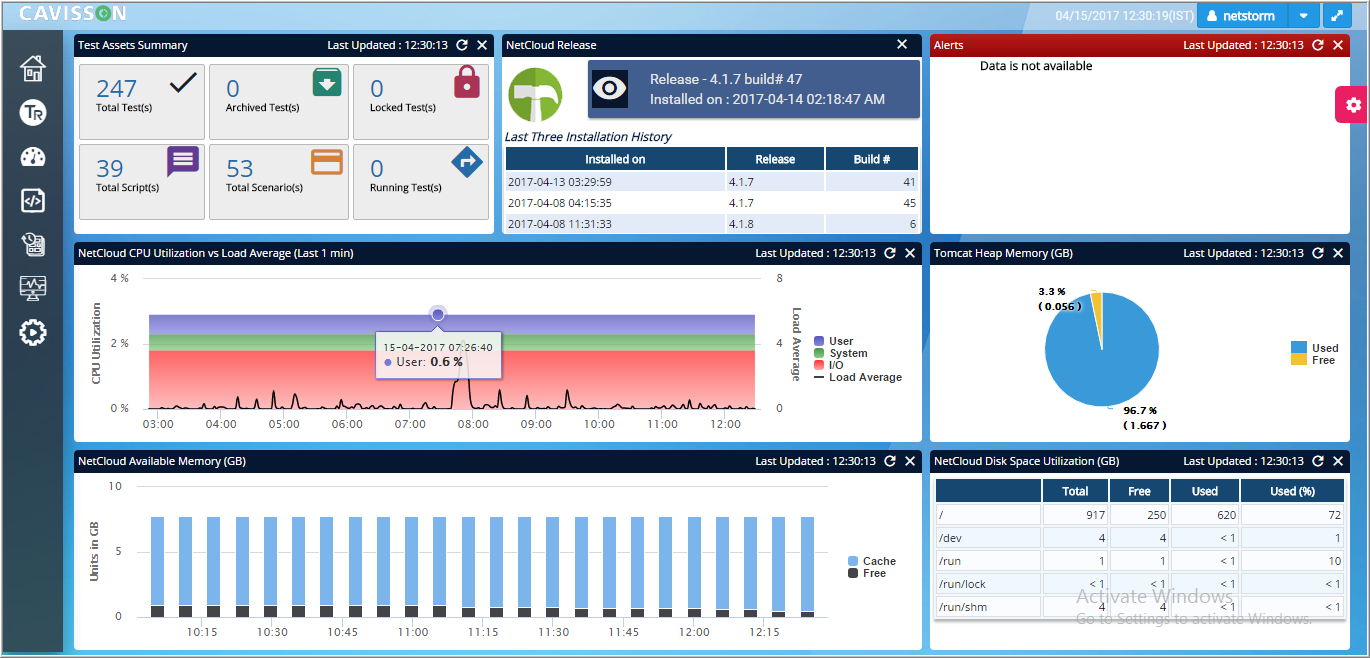Click the CPU chart point marker

coord(438,315)
